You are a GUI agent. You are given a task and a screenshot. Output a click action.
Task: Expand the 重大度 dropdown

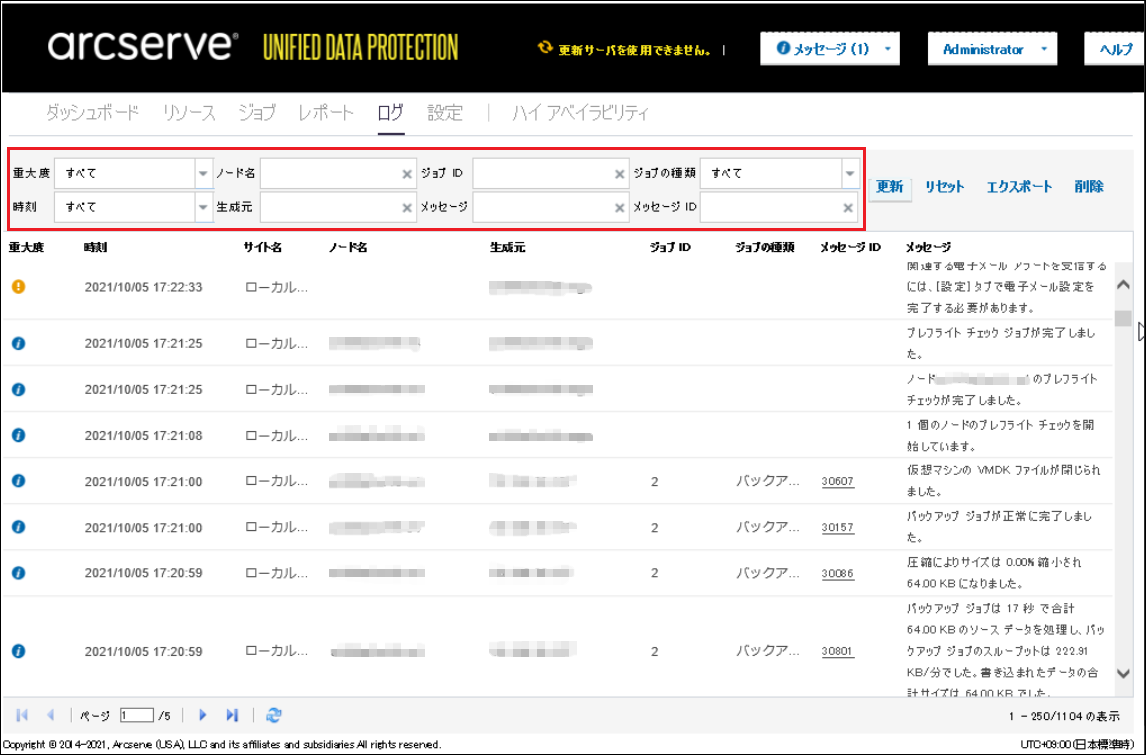[x=203, y=174]
